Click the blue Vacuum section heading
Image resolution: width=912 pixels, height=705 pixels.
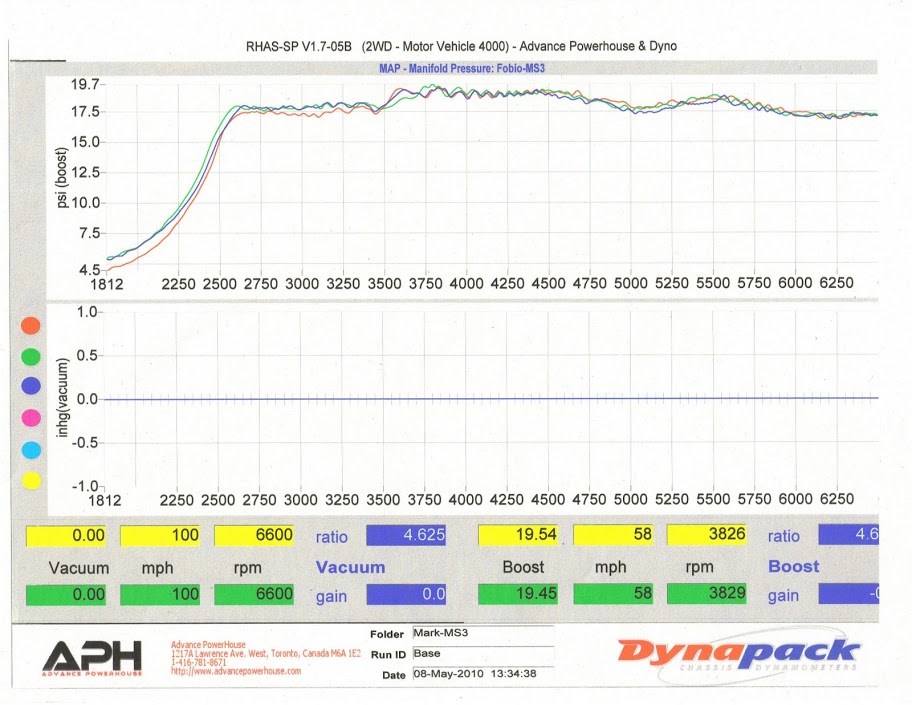tap(350, 567)
